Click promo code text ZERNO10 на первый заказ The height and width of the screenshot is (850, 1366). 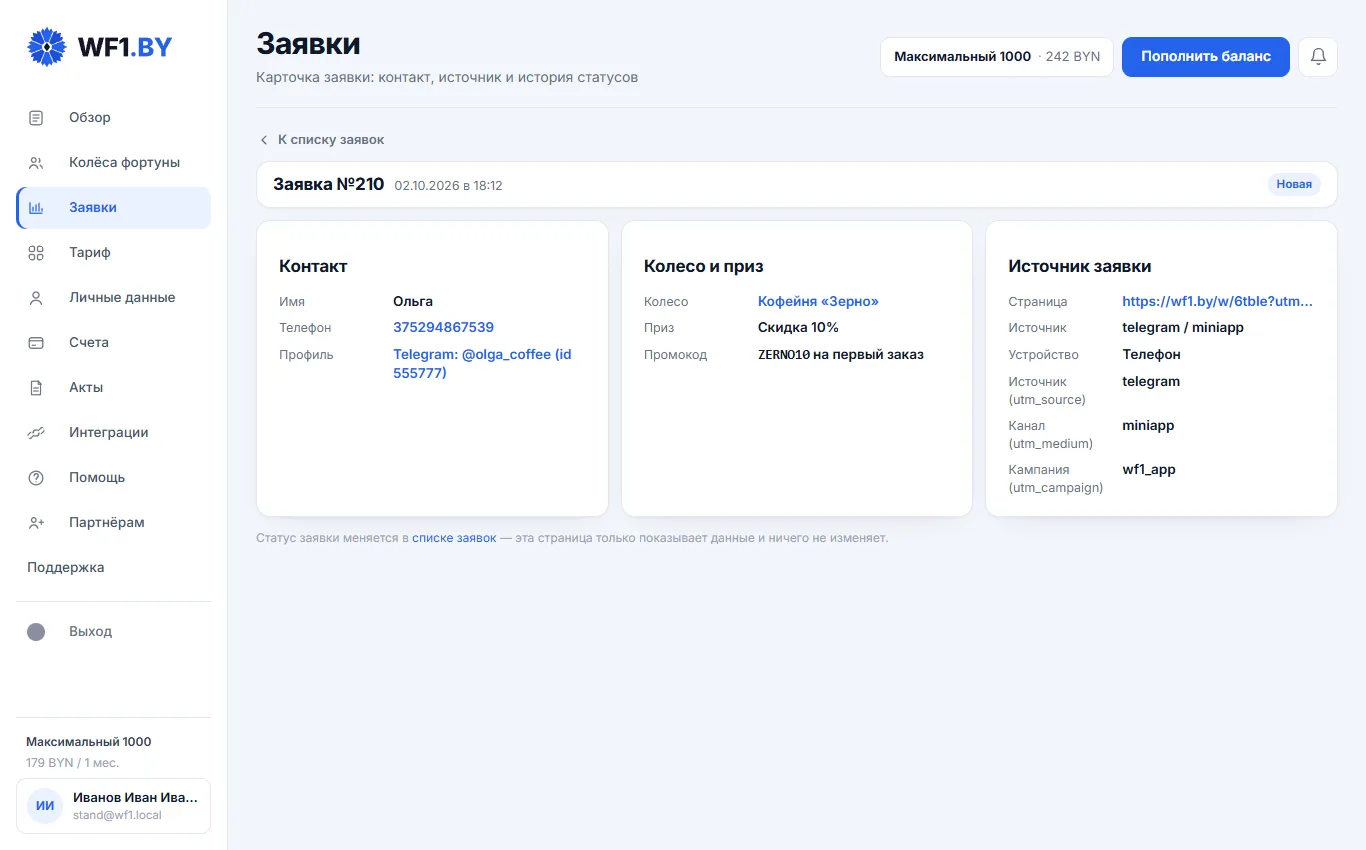point(841,355)
